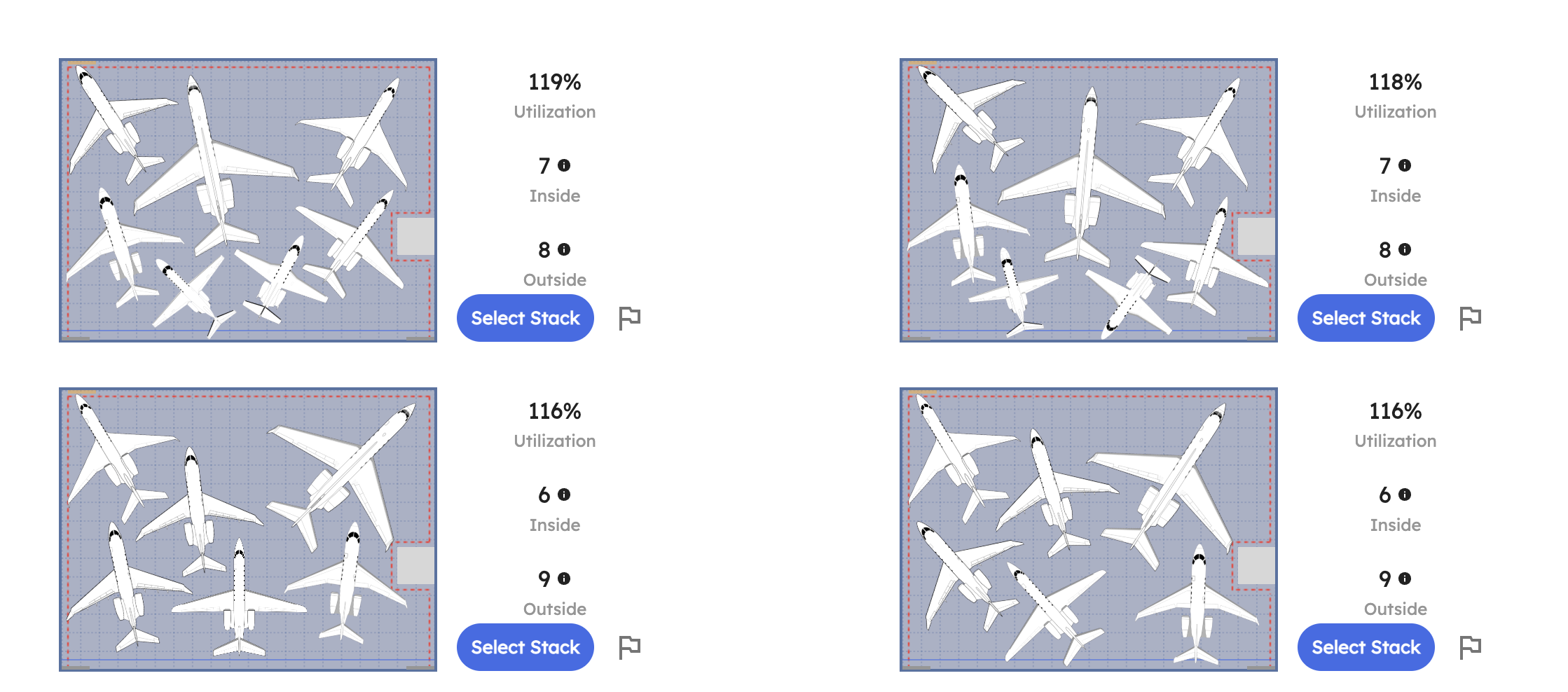The width and height of the screenshot is (1568, 692).
Task: Open info tooltip for 9 Outside on left 116% stack
Action: (x=565, y=579)
